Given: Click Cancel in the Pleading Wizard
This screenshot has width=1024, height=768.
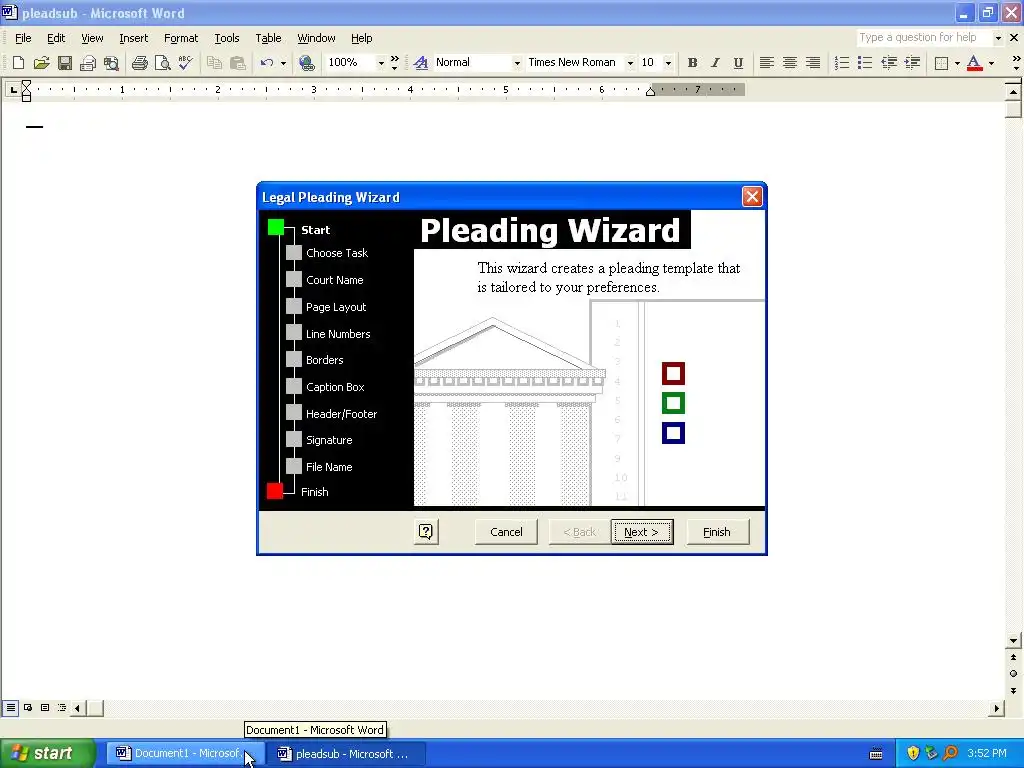Looking at the screenshot, I should (506, 532).
